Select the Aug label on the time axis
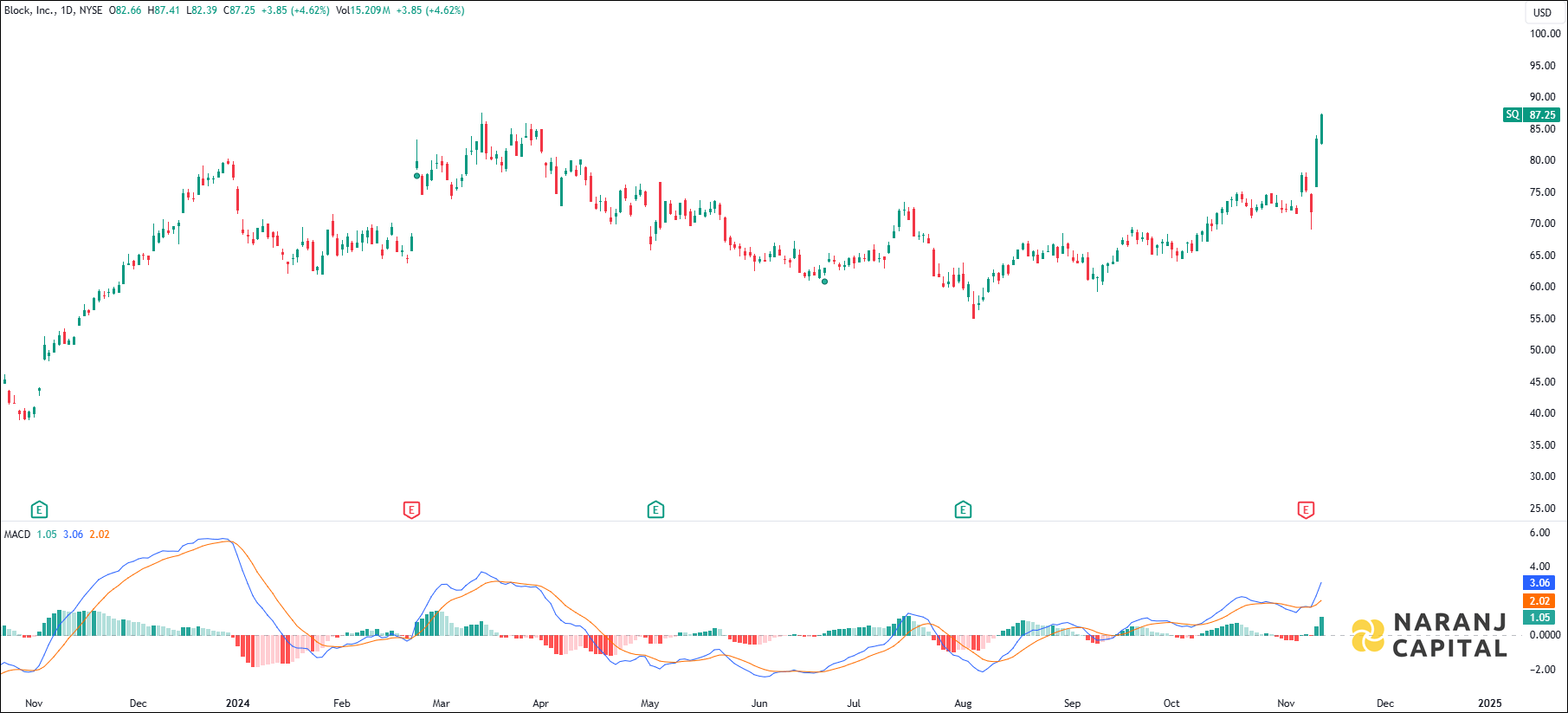The height and width of the screenshot is (713, 1568). tap(963, 703)
